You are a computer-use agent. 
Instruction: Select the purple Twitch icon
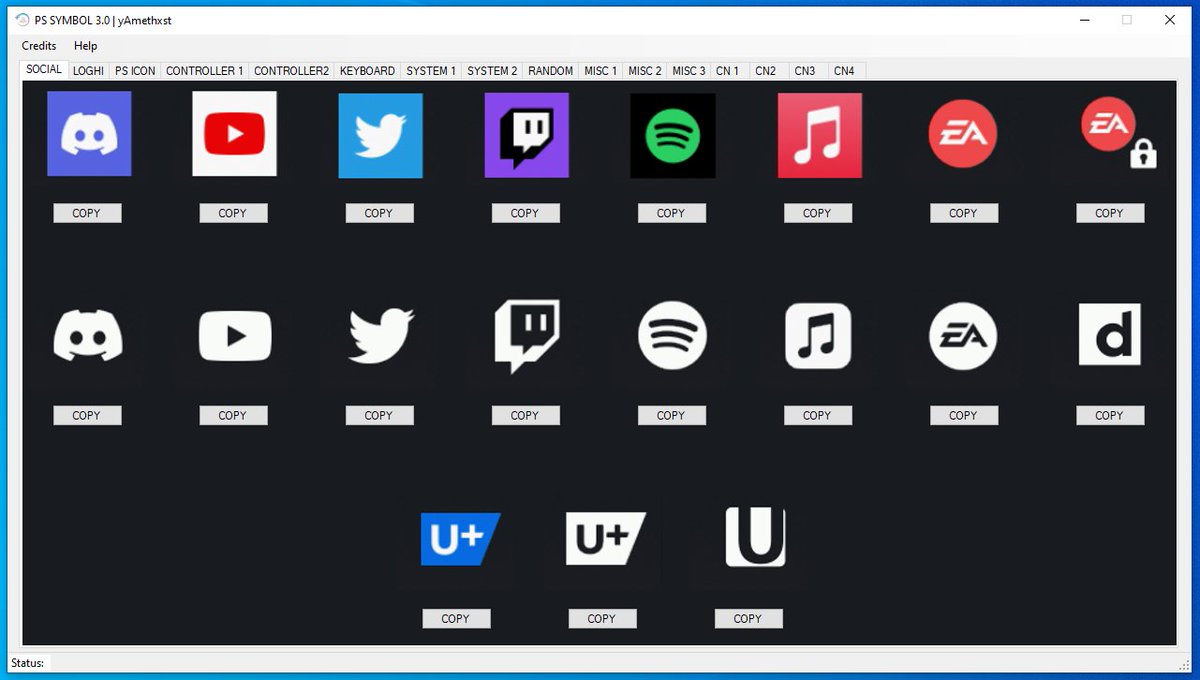tap(527, 135)
